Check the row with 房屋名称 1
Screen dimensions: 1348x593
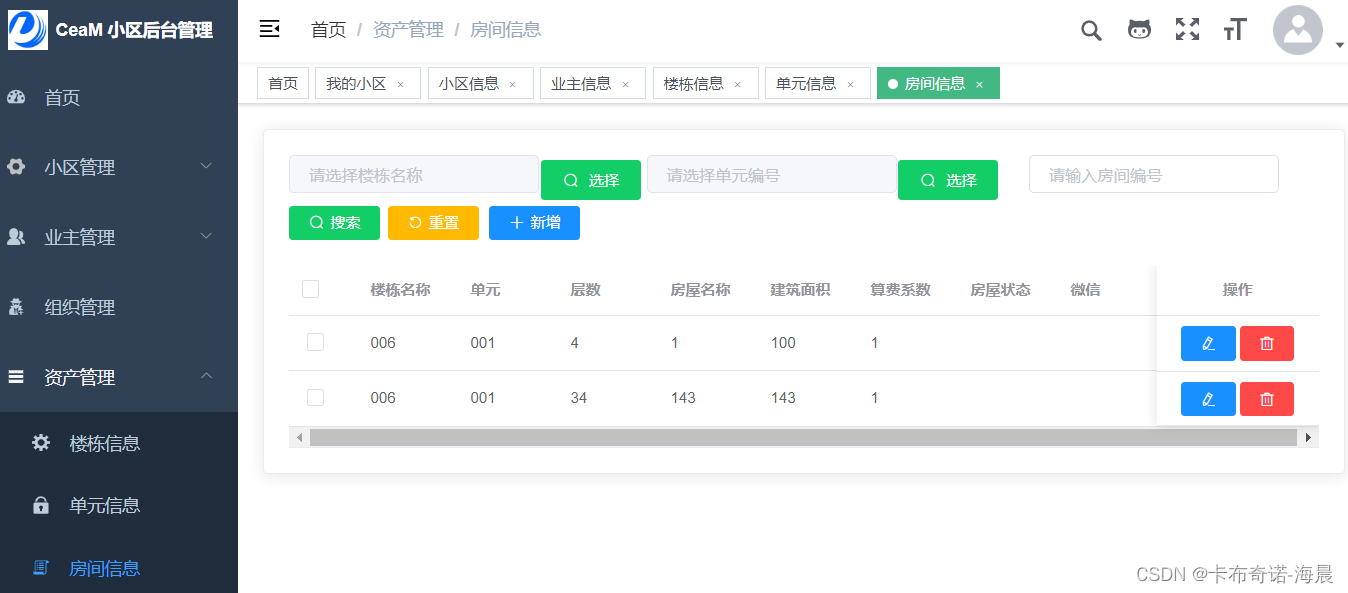coord(315,342)
